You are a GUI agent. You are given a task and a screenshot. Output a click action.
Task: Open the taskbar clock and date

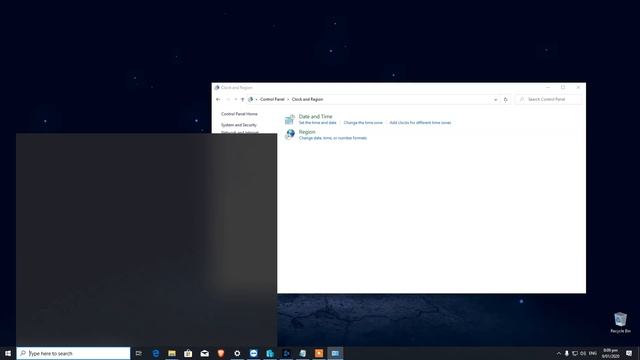pos(611,353)
